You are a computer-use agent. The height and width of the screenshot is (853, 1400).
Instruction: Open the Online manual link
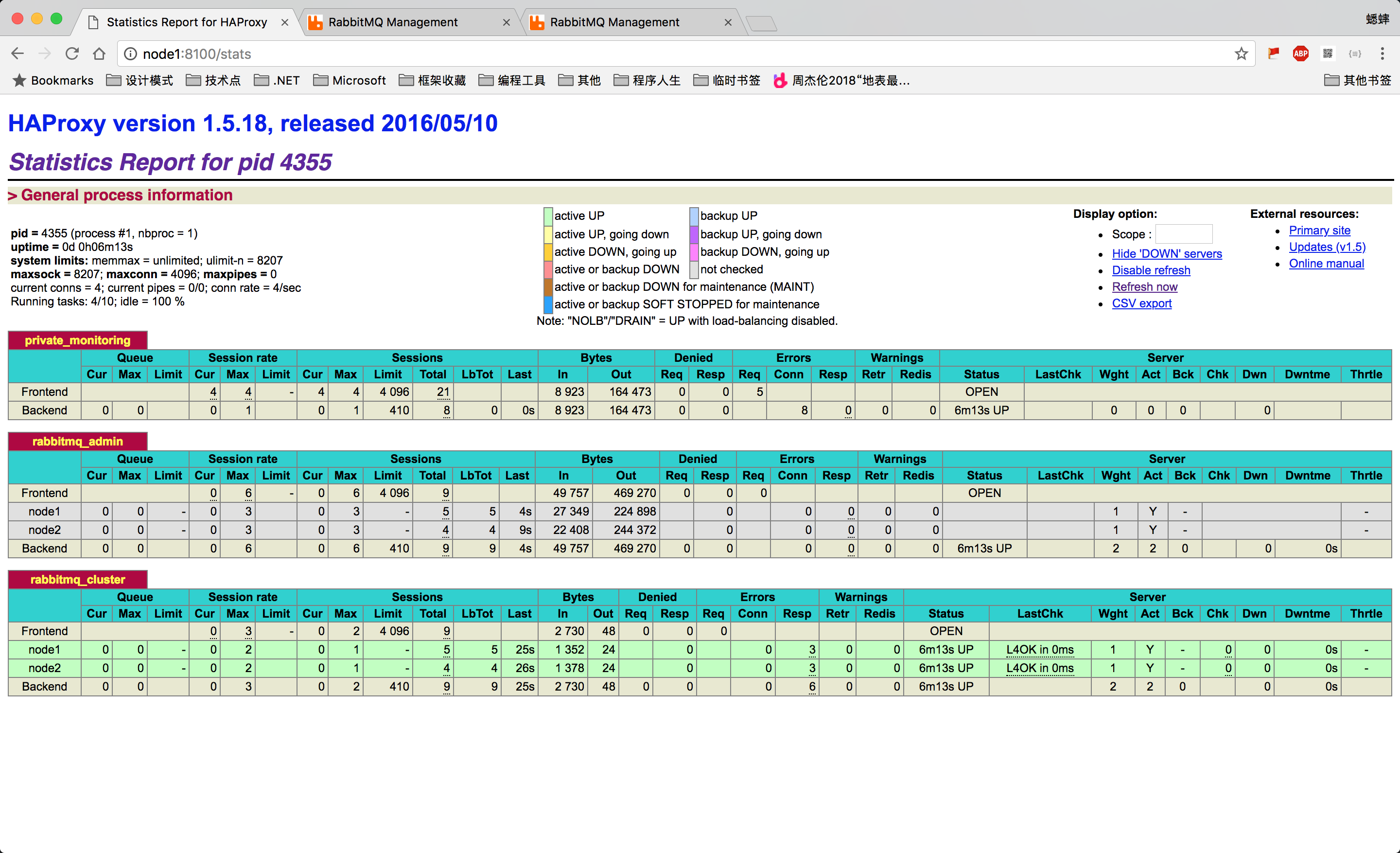[1326, 263]
